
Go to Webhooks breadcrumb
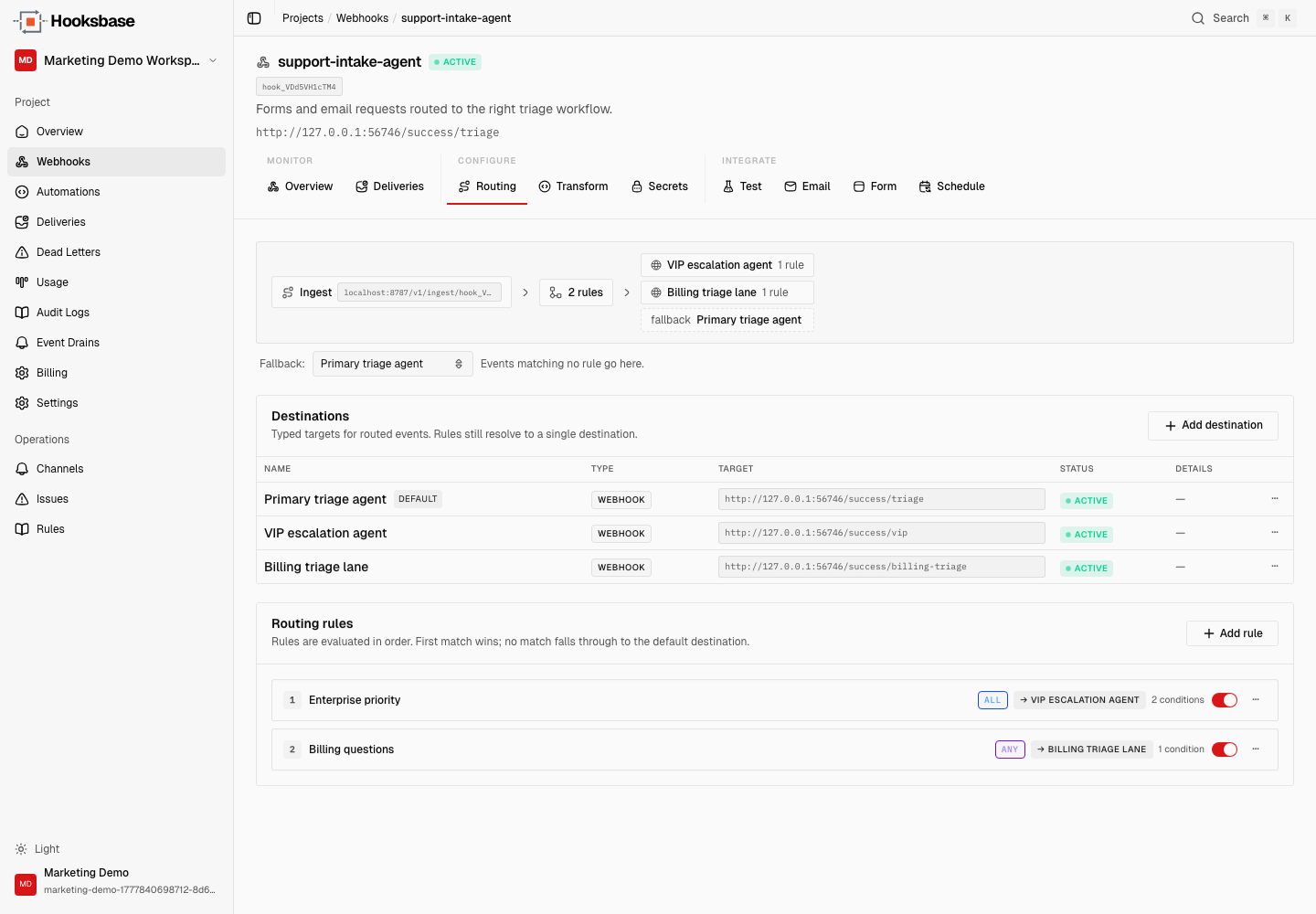pos(362,18)
